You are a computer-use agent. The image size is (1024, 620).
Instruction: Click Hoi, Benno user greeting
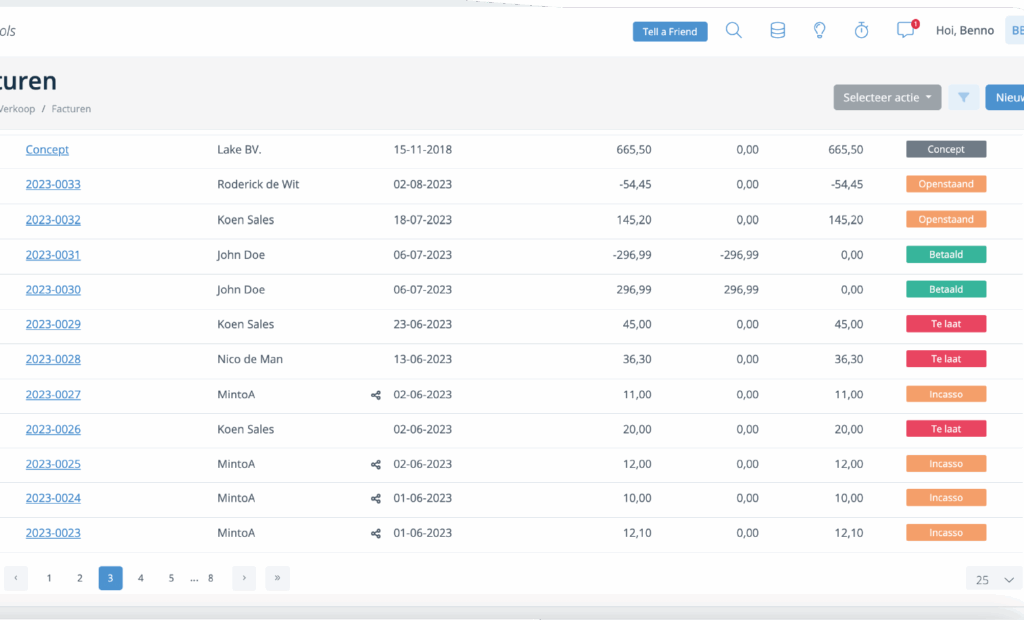pos(965,31)
